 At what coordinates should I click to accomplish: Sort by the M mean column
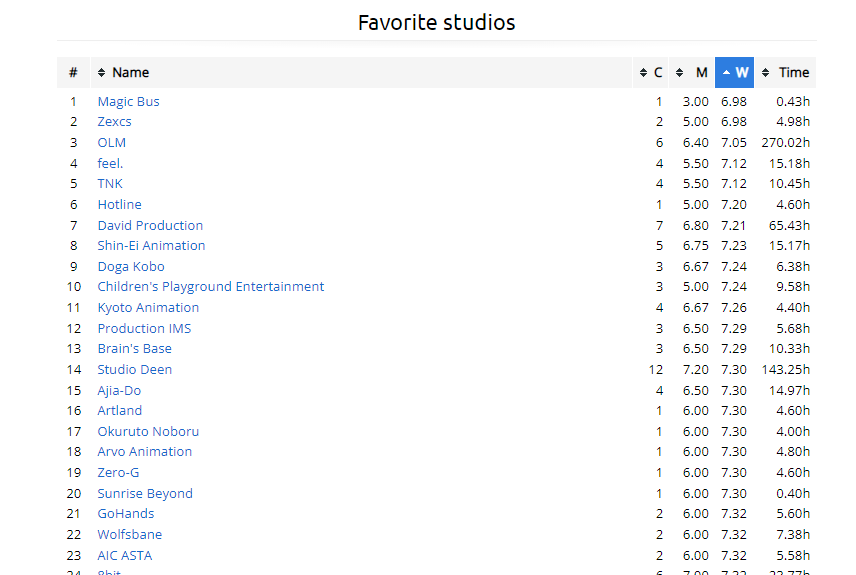point(692,73)
